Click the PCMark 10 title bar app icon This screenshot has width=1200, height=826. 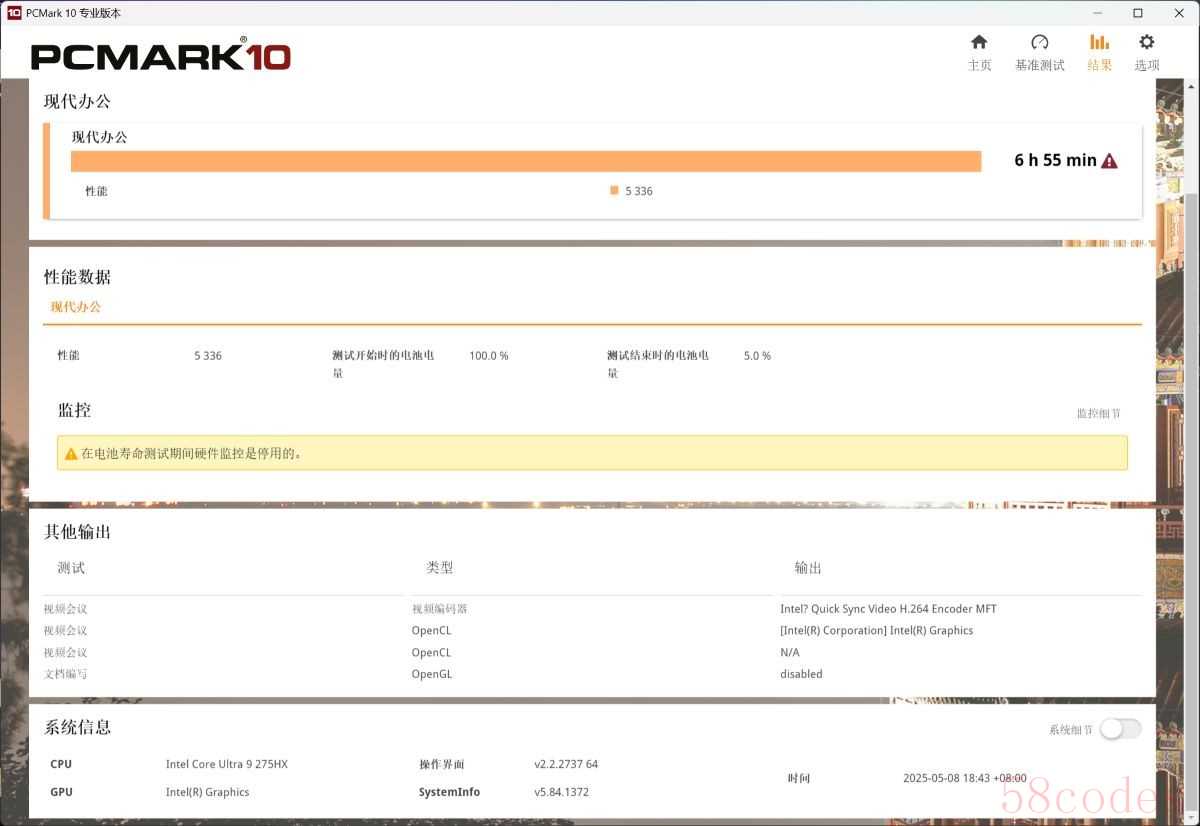coord(14,13)
